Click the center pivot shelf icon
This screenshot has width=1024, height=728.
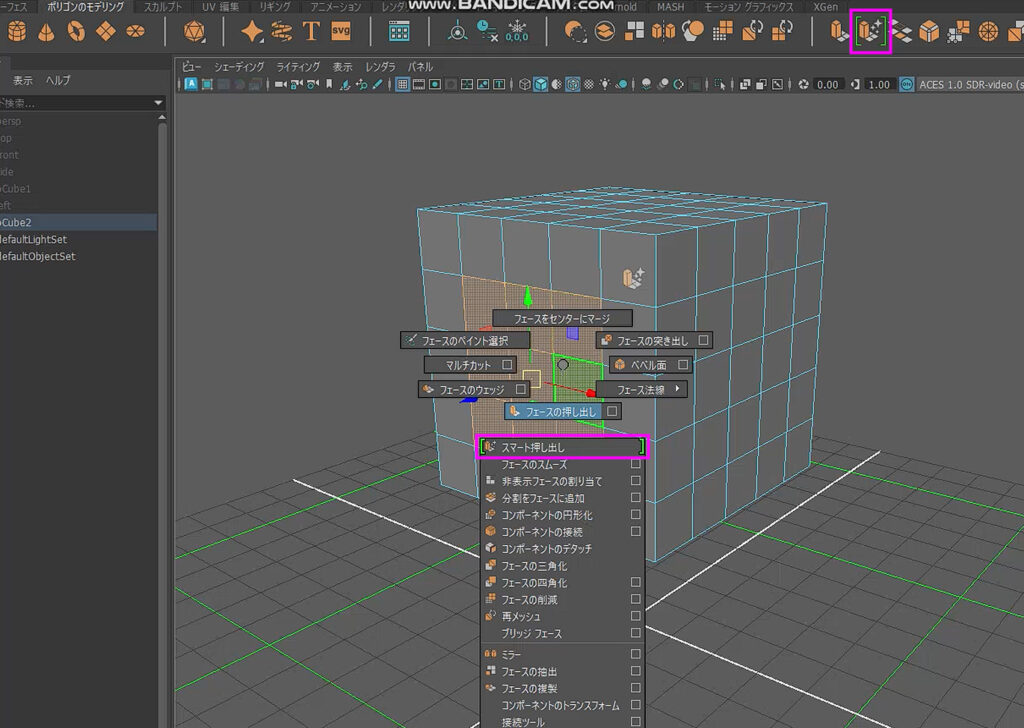[457, 31]
